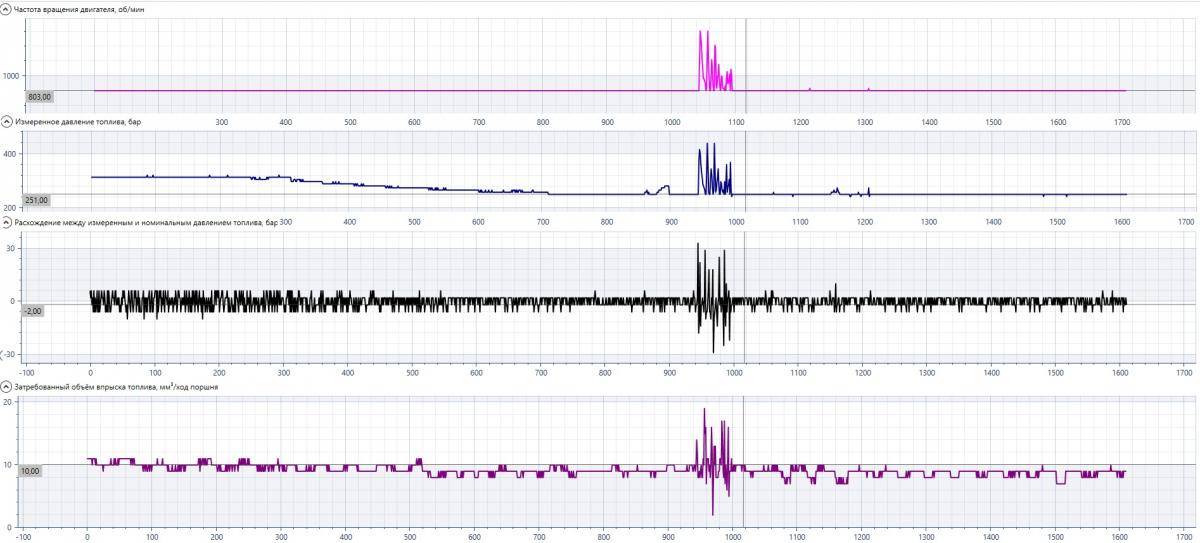Click the magenta RPM spike peak
1200x543 pixels.
click(701, 32)
